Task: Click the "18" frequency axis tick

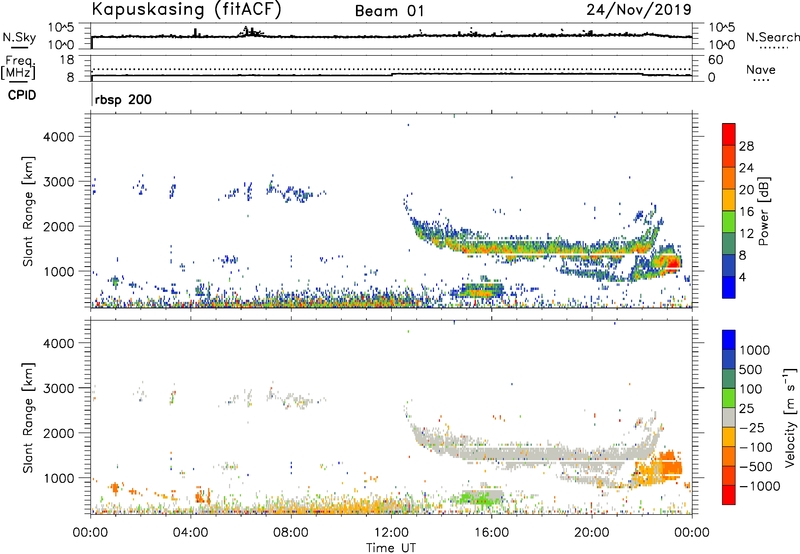Action: pyautogui.click(x=67, y=60)
